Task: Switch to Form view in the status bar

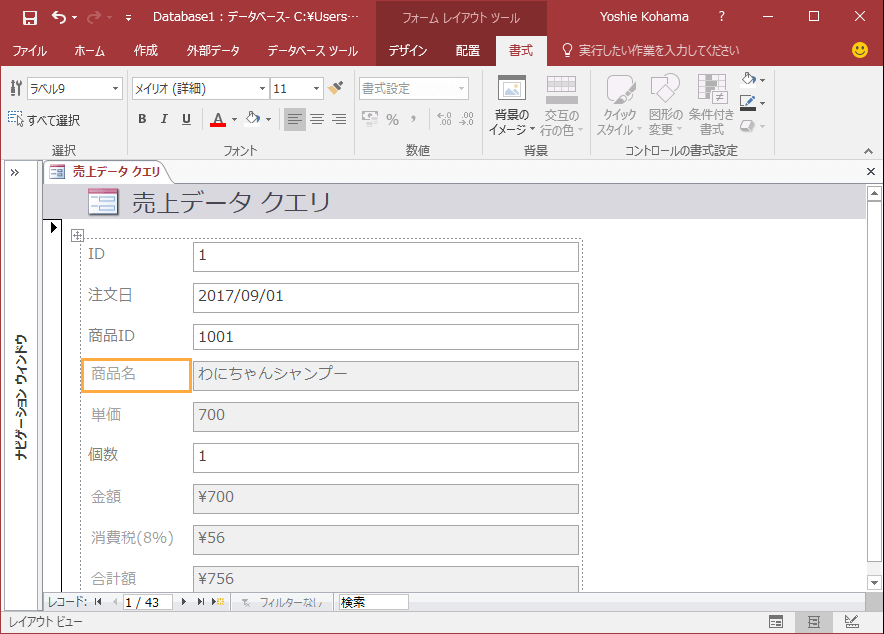Action: (x=777, y=622)
